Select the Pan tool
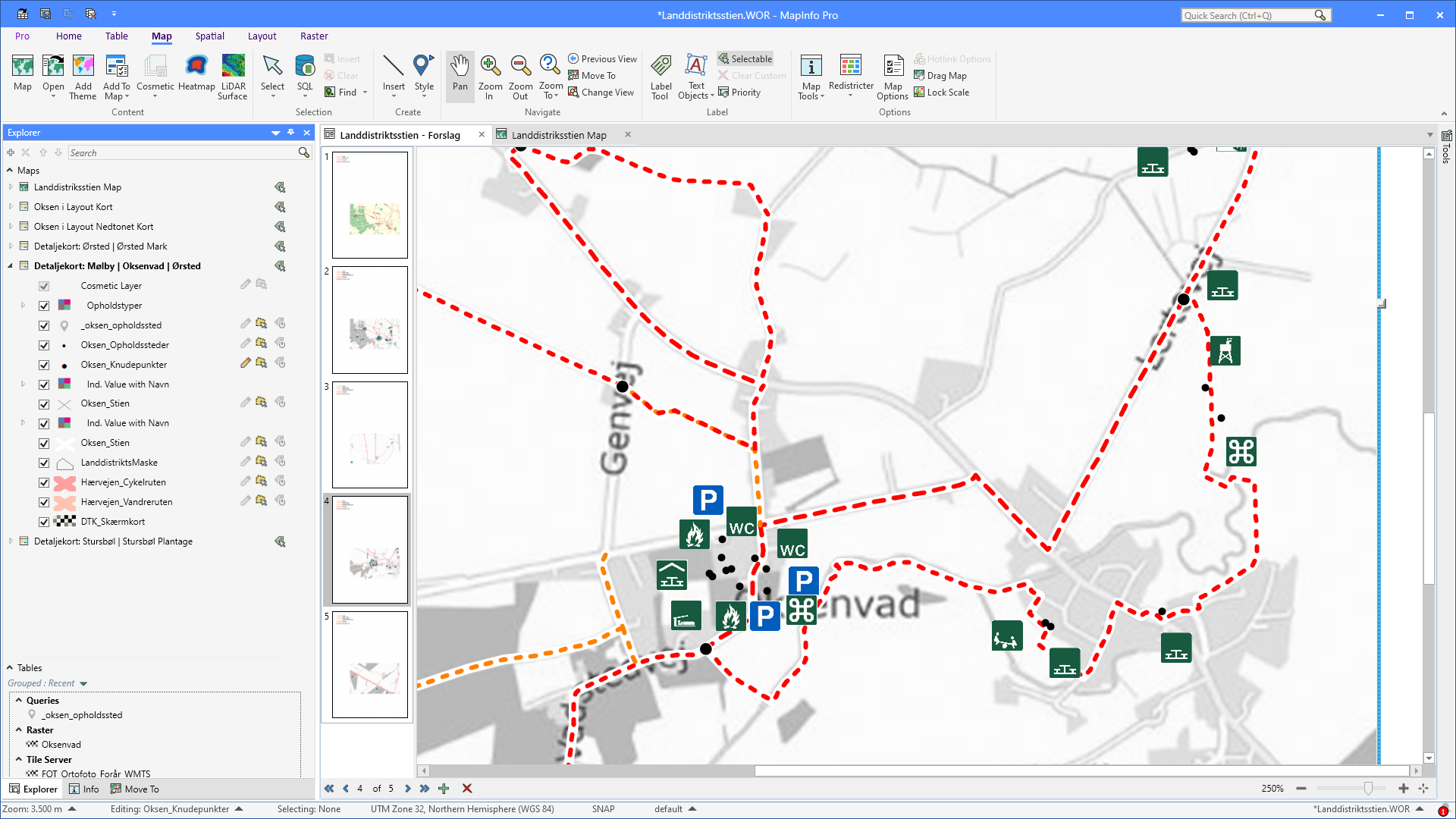The width and height of the screenshot is (1456, 819). (460, 76)
